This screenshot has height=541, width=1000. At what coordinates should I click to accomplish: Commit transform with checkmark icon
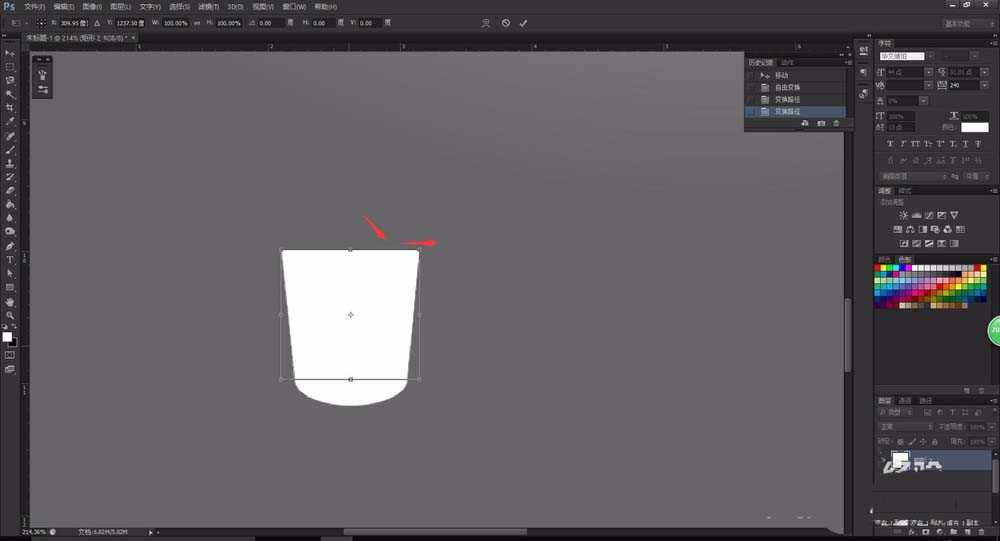(522, 22)
